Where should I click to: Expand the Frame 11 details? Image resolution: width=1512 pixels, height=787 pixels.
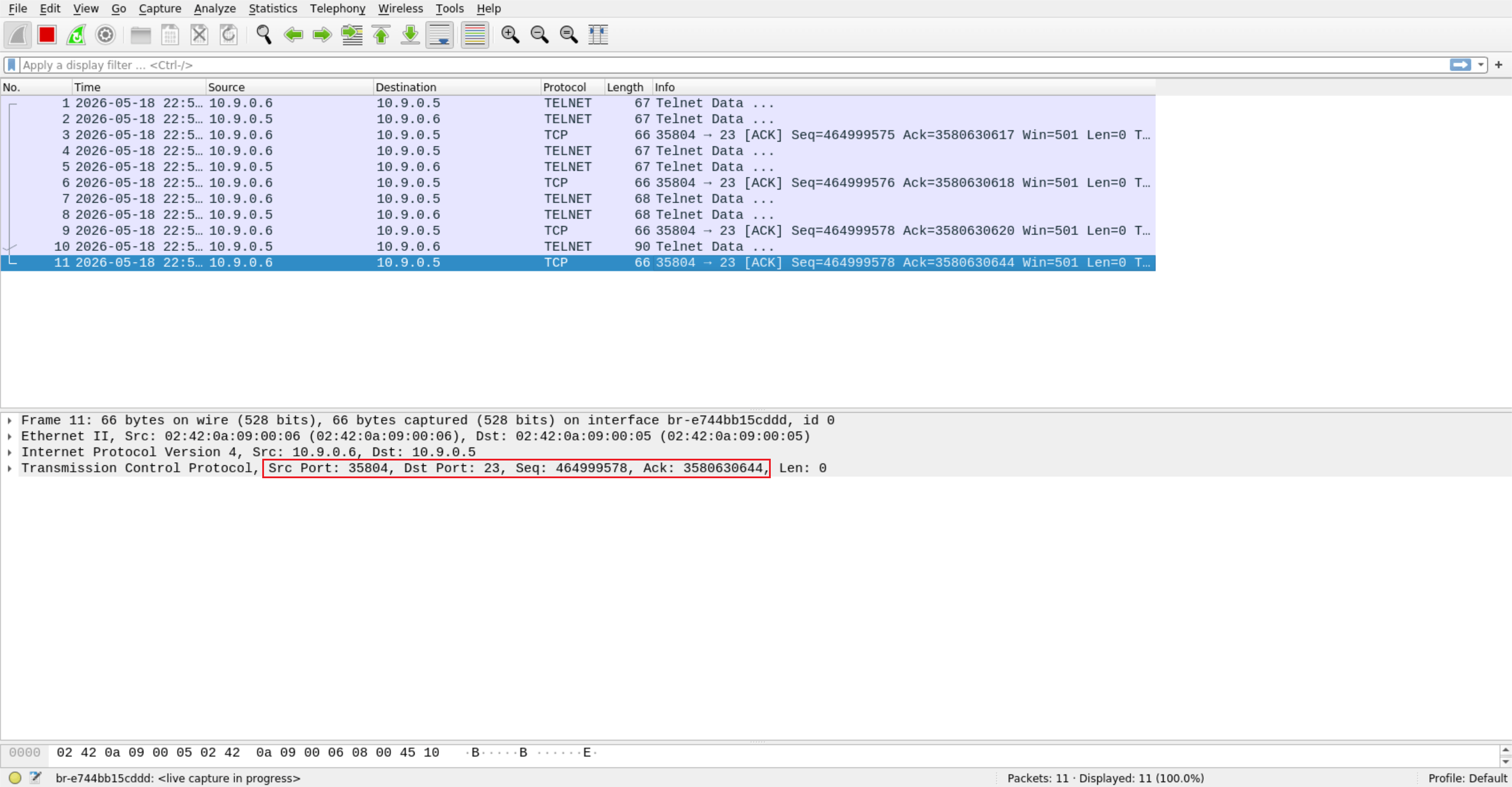[x=10, y=420]
